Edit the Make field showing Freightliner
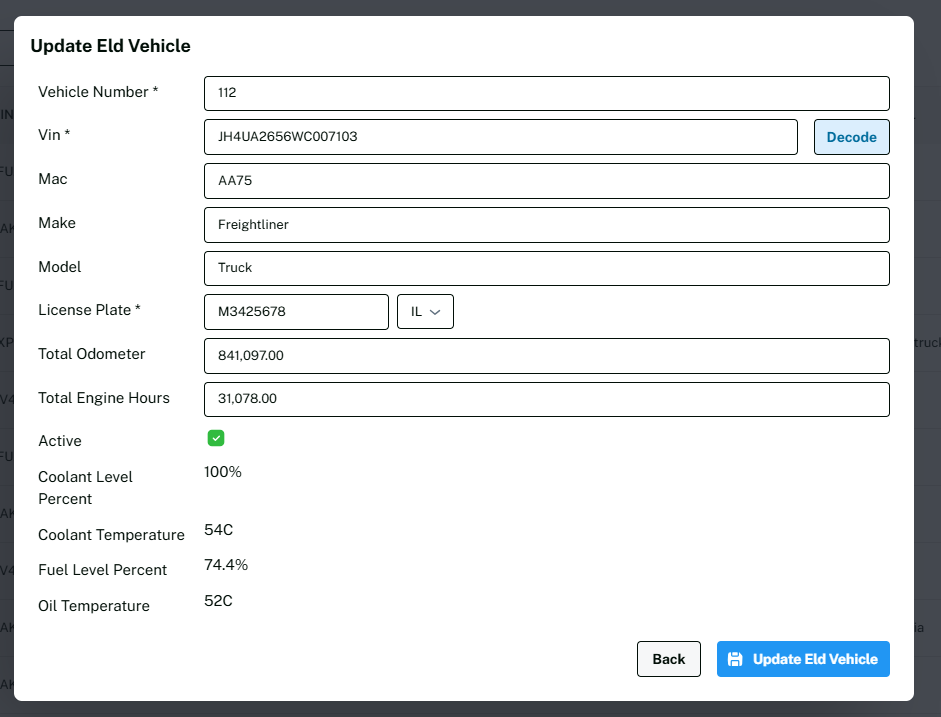The image size is (941, 717). [x=546, y=225]
